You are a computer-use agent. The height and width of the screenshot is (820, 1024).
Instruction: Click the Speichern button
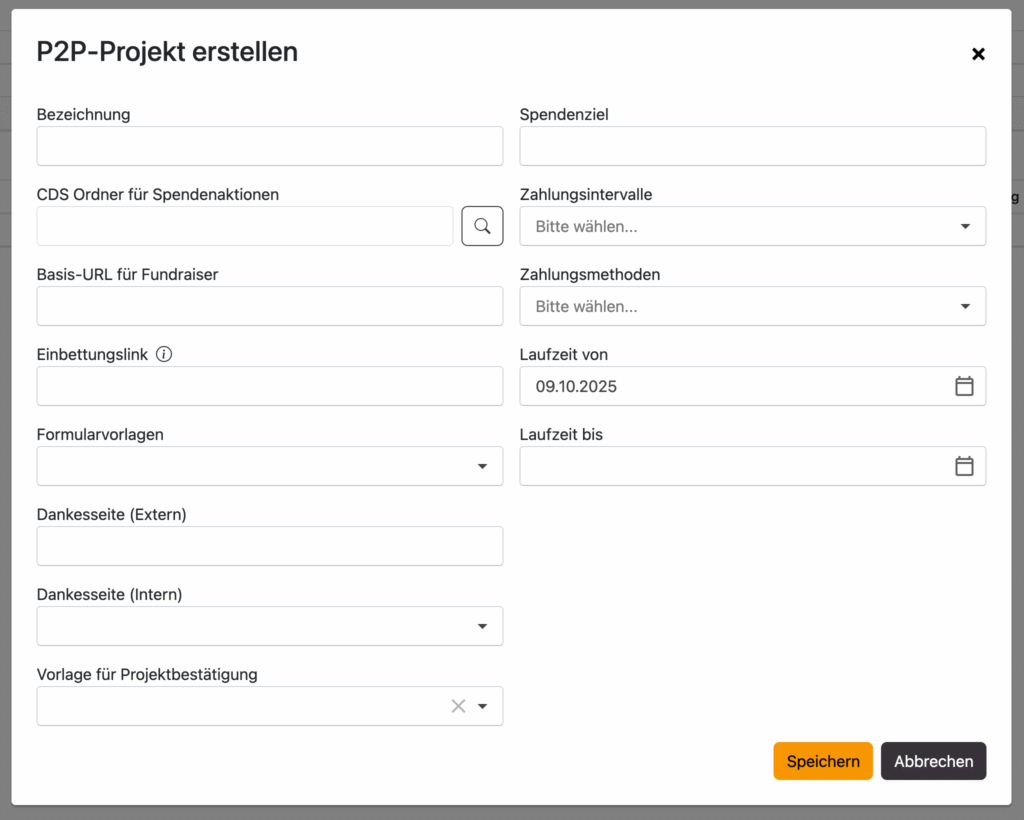pos(822,761)
